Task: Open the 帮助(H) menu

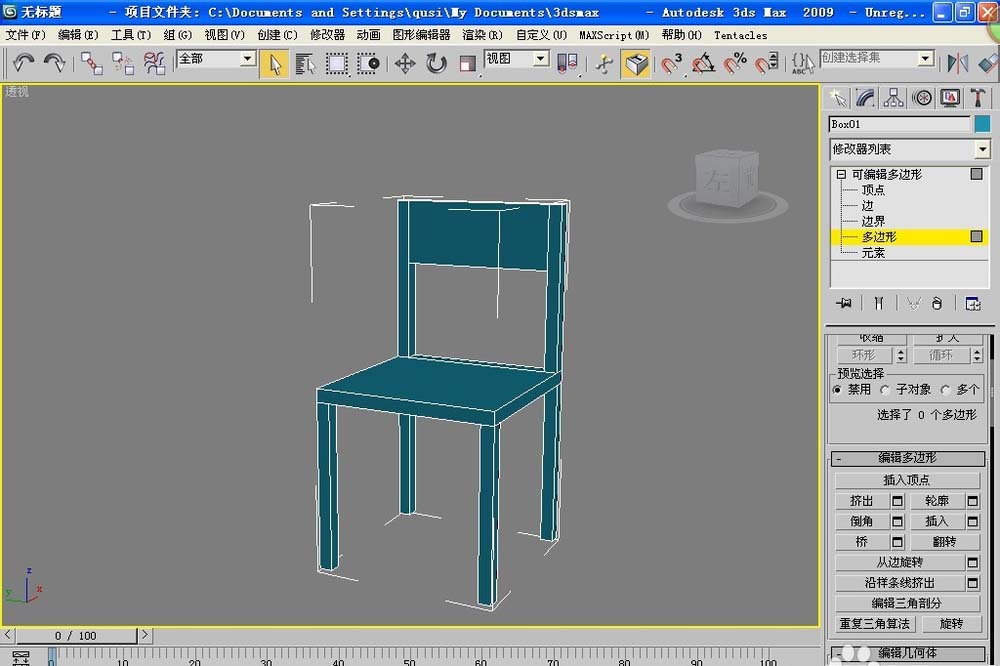Action: coord(681,35)
